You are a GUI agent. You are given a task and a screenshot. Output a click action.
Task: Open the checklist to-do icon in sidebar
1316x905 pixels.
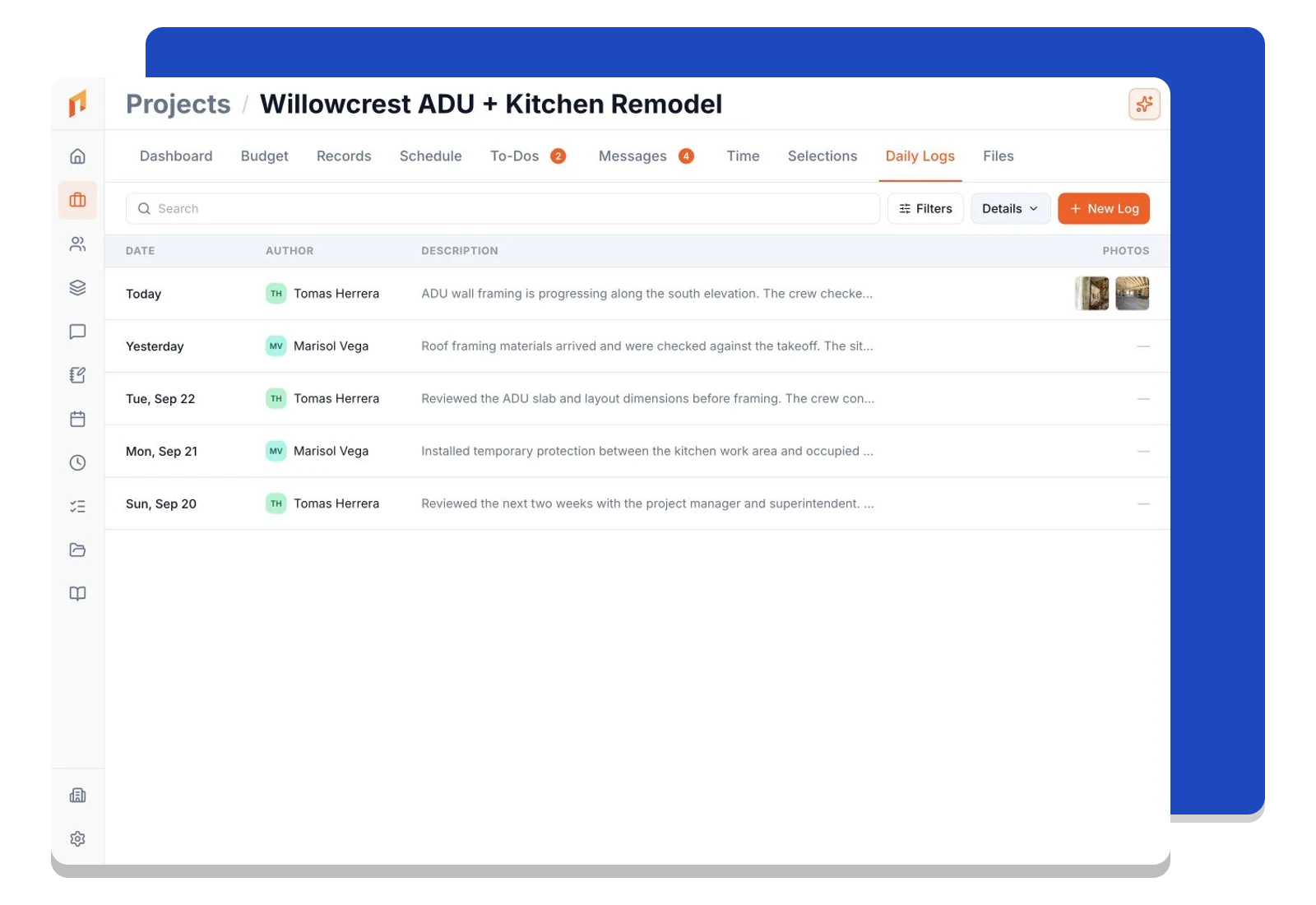(x=77, y=506)
